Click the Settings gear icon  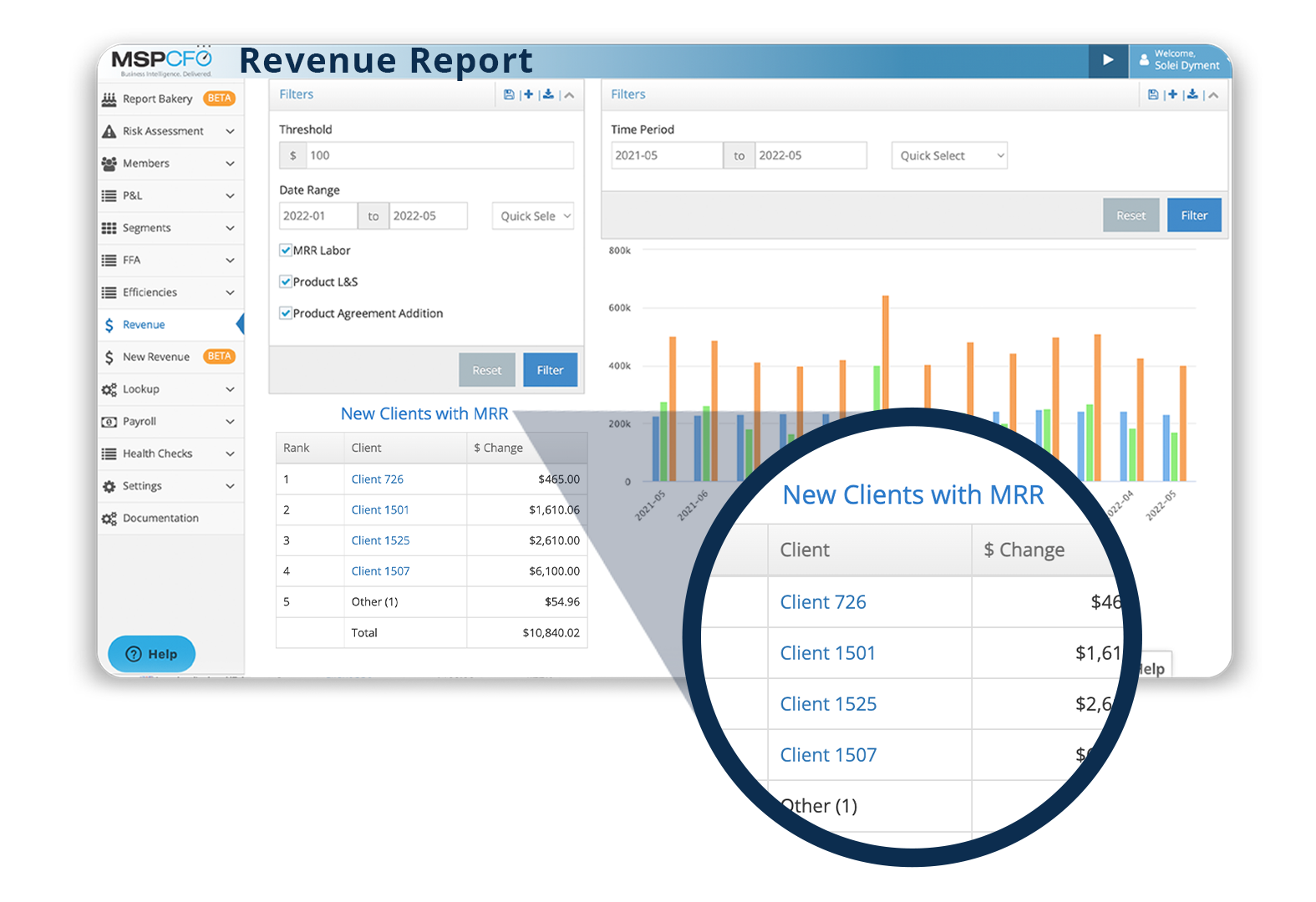[109, 486]
